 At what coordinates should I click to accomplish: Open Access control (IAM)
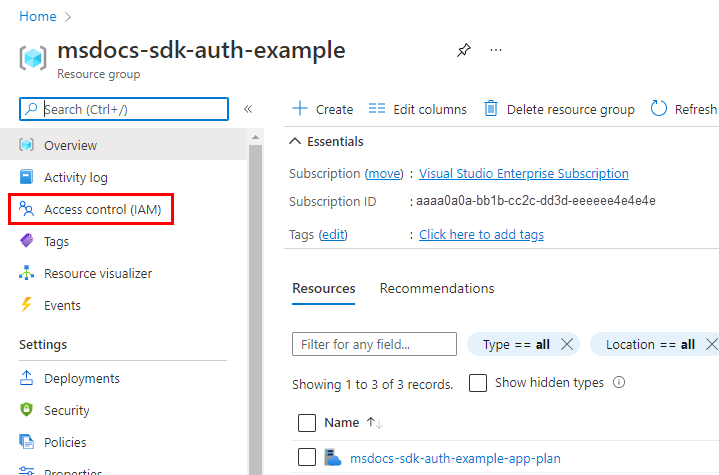click(x=91, y=209)
